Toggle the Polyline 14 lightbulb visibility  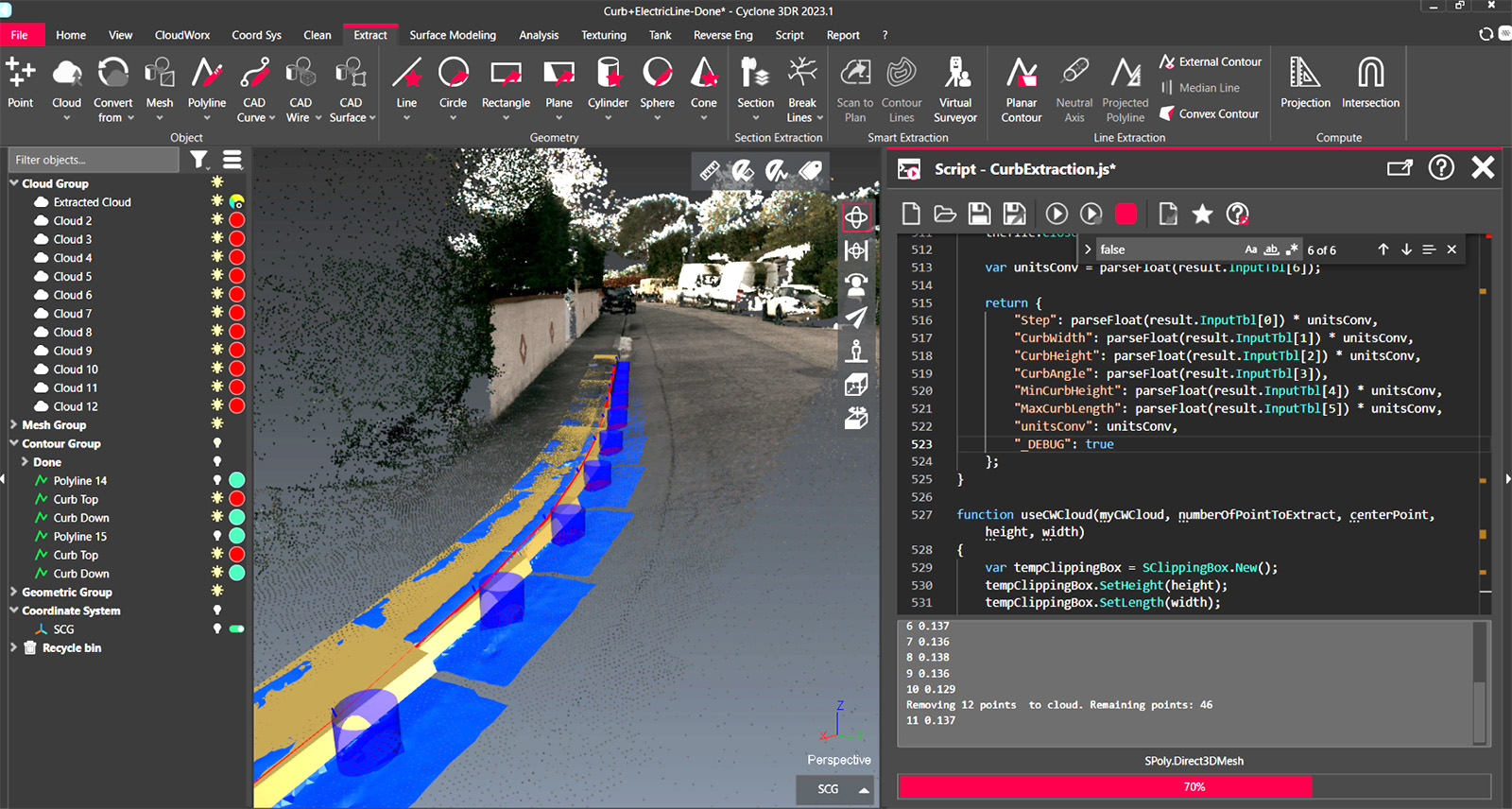(217, 480)
